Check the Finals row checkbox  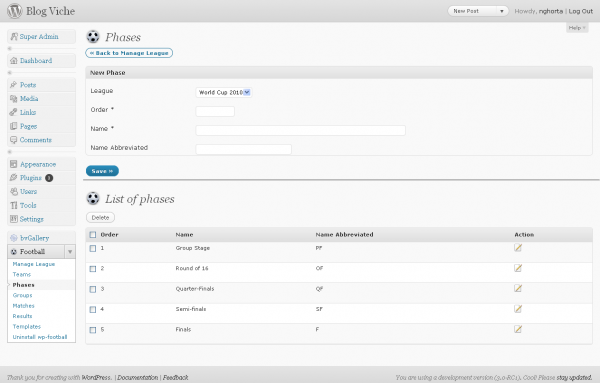pos(93,330)
